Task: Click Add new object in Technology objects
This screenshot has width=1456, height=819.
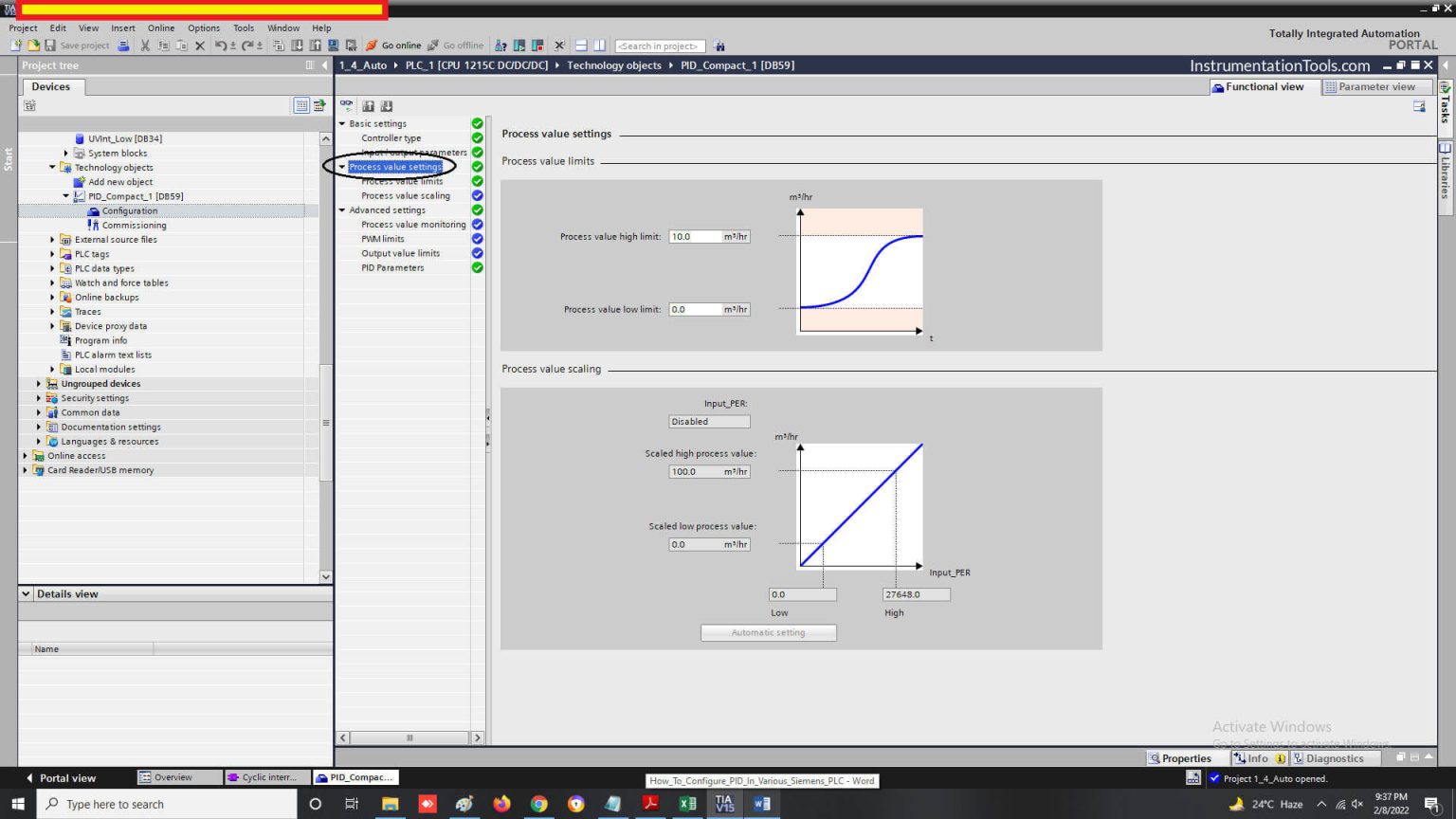Action: pyautogui.click(x=120, y=182)
